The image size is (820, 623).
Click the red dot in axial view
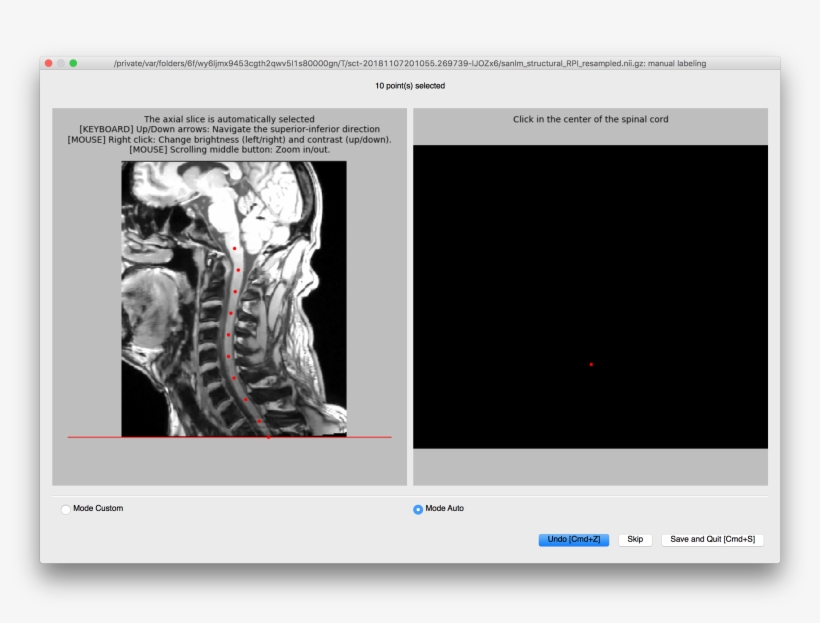point(591,364)
